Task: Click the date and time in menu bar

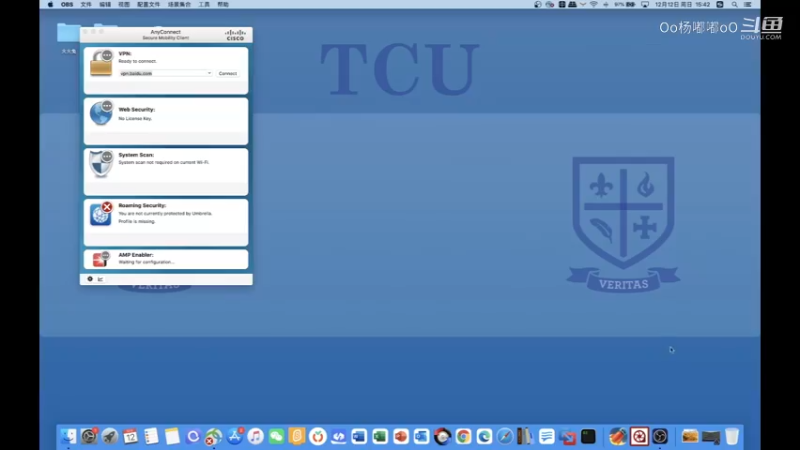Action: pyautogui.click(x=683, y=4)
